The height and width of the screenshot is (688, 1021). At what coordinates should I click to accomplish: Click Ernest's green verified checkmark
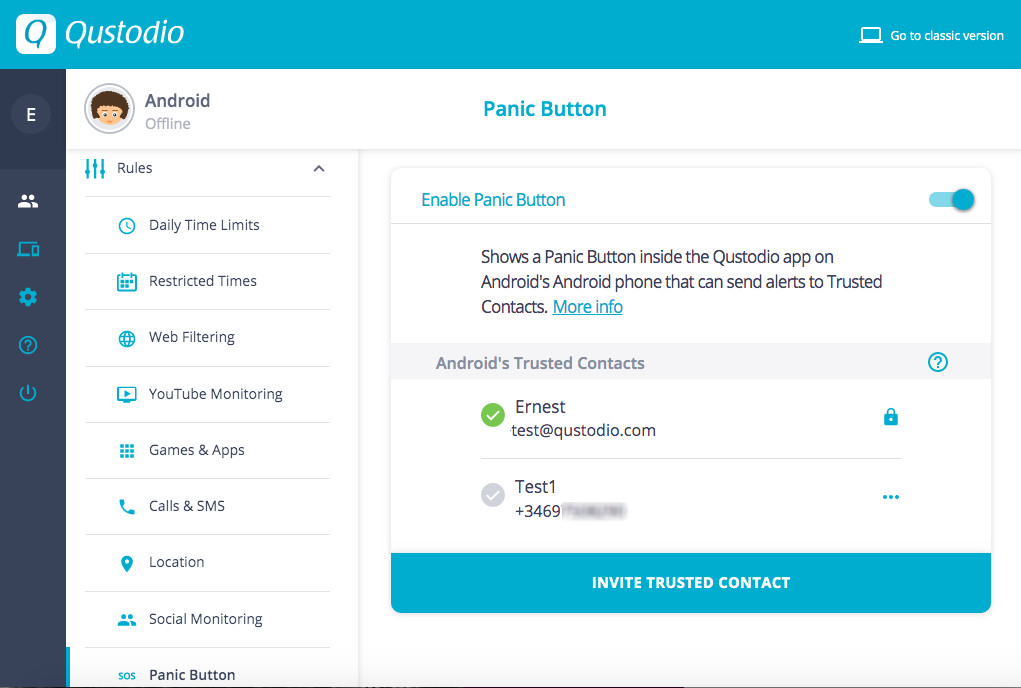[493, 415]
